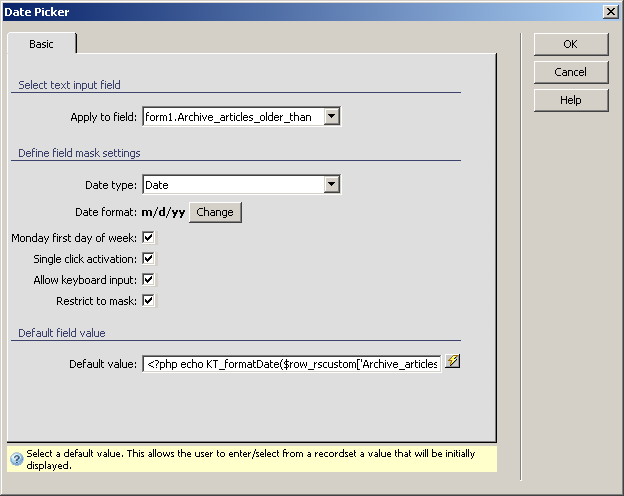Image resolution: width=624 pixels, height=496 pixels.
Task: Disable Single click activation checkbox
Action: click(x=148, y=259)
